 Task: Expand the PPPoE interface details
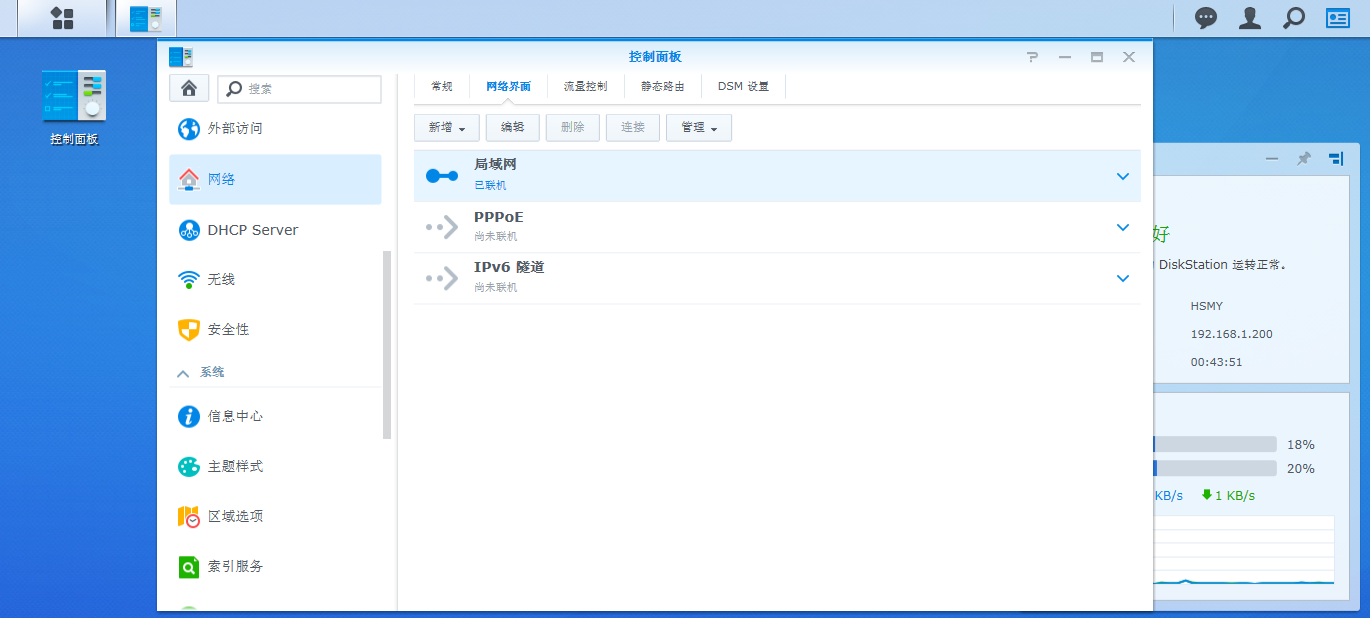pyautogui.click(x=1122, y=227)
